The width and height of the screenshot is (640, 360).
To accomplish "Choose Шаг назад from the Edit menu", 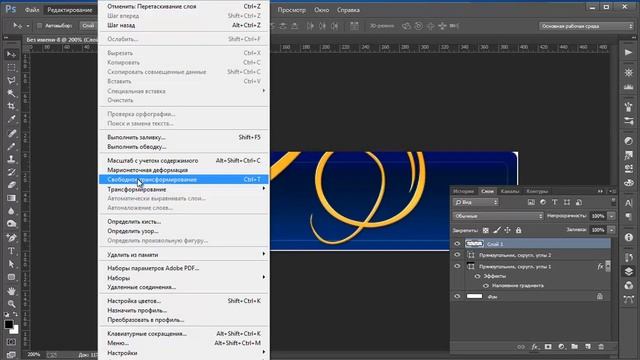I will click(184, 25).
